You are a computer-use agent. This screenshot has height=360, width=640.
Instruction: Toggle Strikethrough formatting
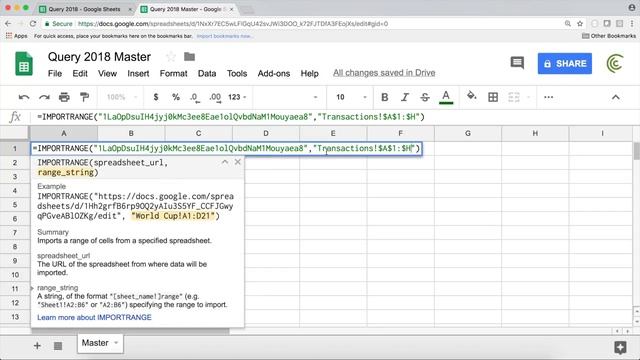(425, 97)
